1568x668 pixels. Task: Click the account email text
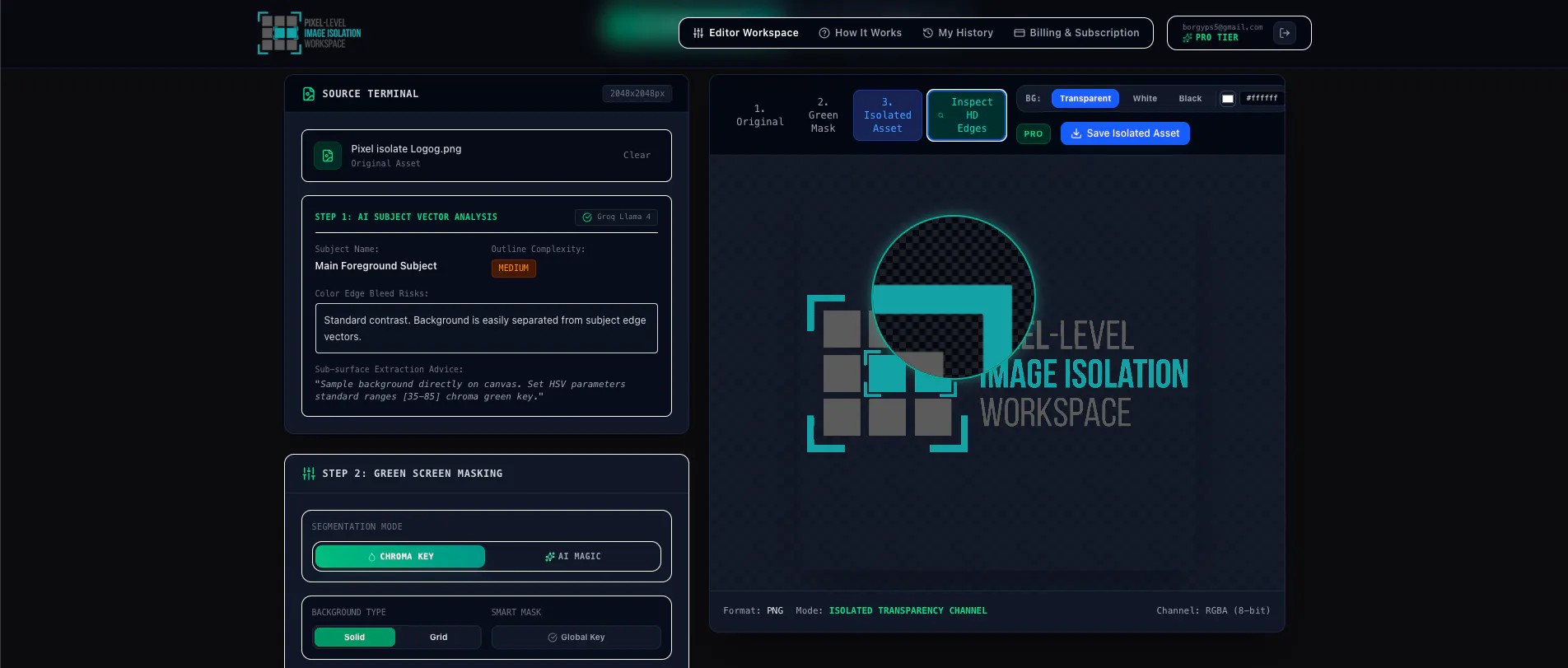point(1222,27)
